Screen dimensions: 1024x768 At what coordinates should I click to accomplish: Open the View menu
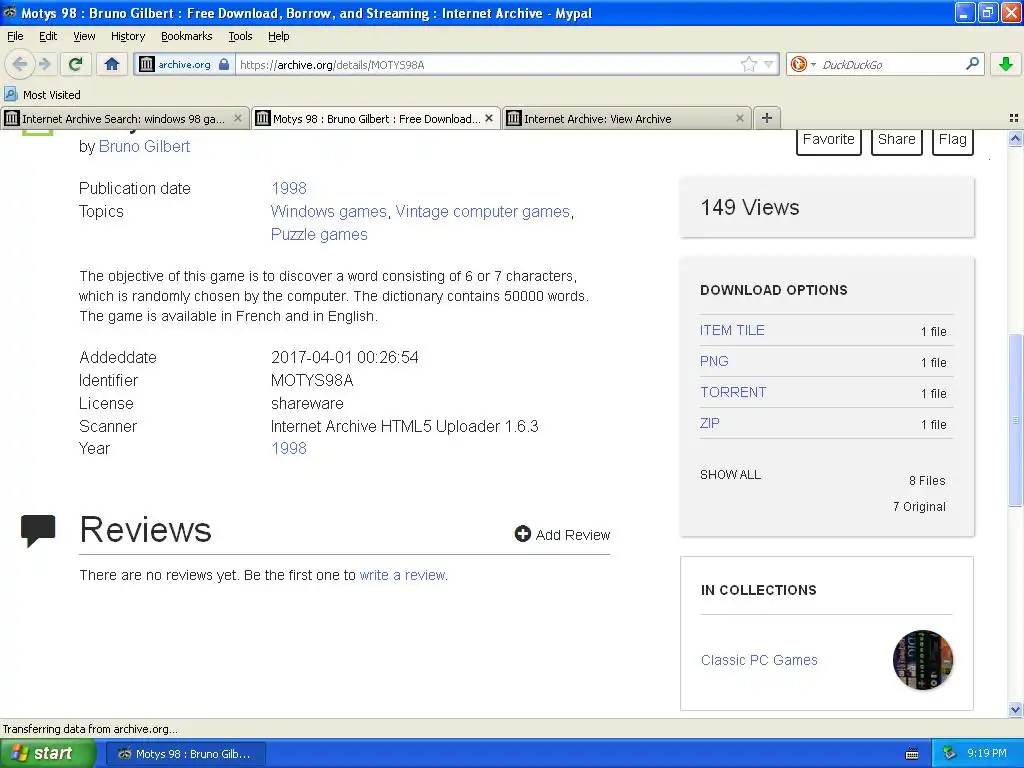click(84, 36)
